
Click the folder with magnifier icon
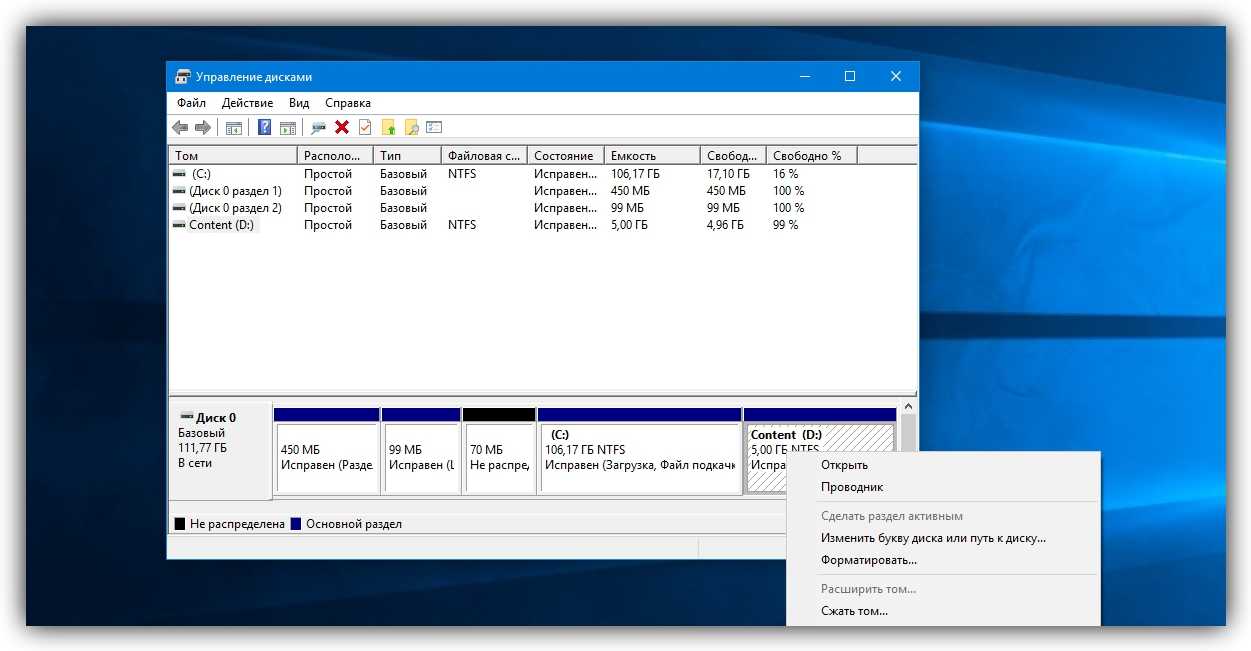411,127
